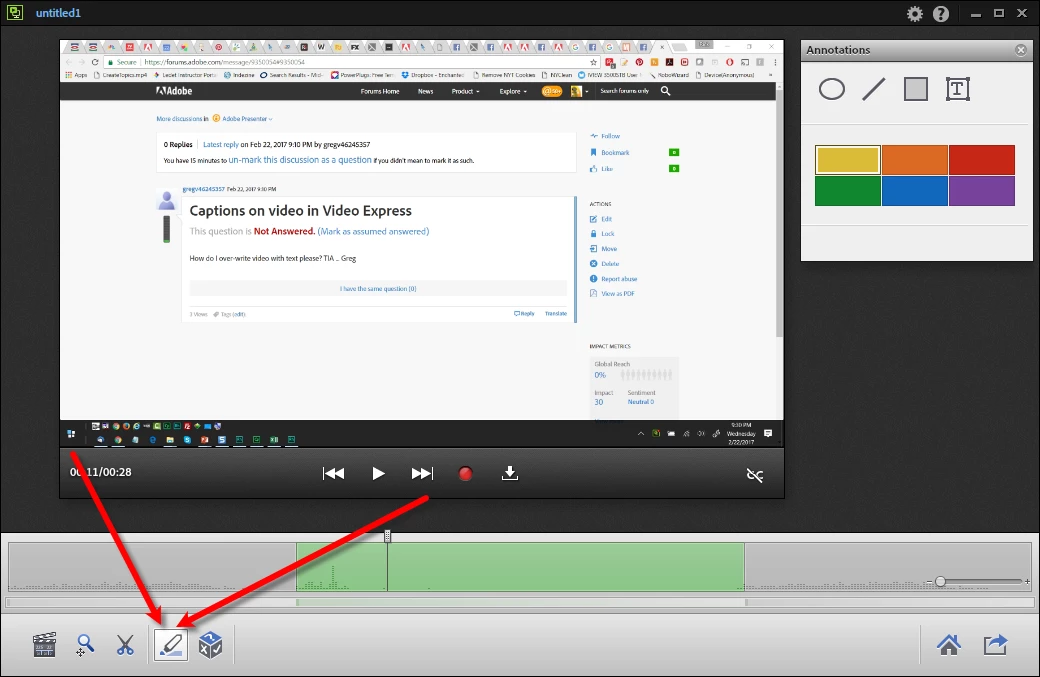
Task: Click Mark as assumed answered link
Action: pyautogui.click(x=373, y=231)
